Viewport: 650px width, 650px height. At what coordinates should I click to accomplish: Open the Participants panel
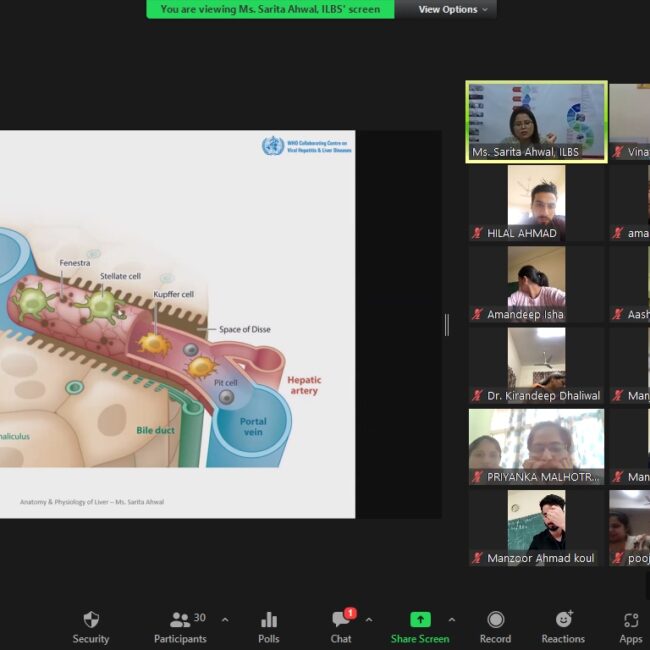coord(180,620)
